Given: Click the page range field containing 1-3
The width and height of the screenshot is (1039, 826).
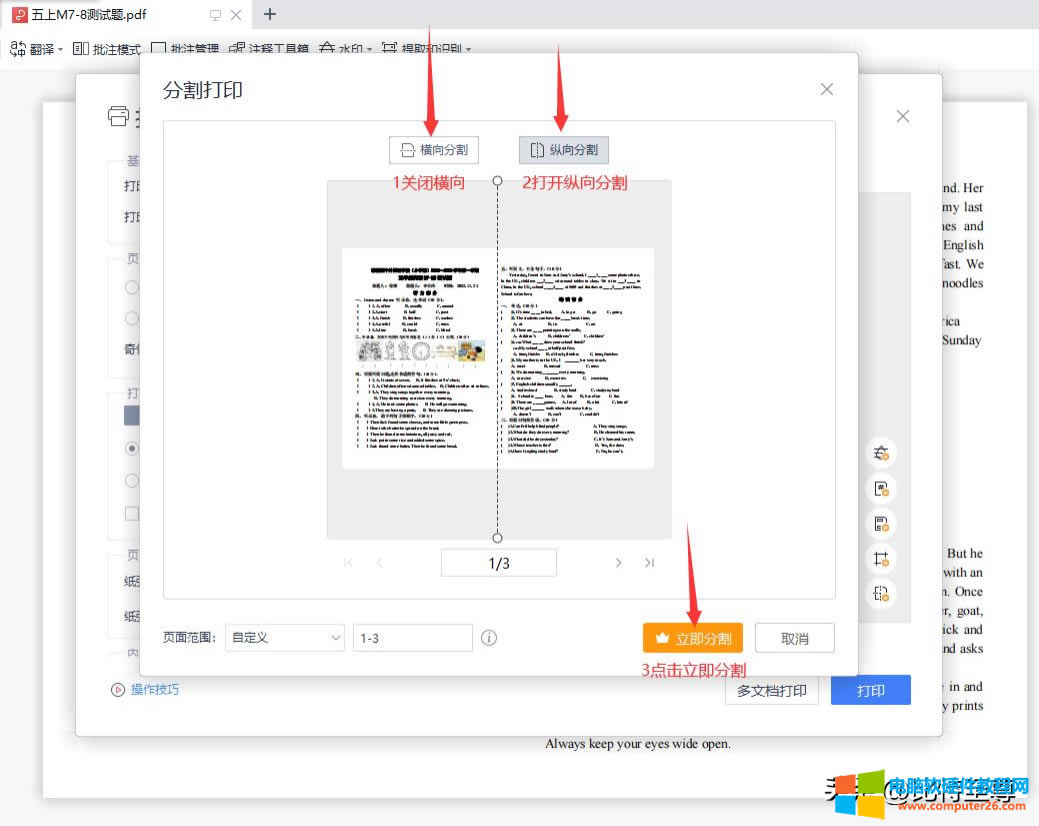Looking at the screenshot, I should (x=412, y=638).
